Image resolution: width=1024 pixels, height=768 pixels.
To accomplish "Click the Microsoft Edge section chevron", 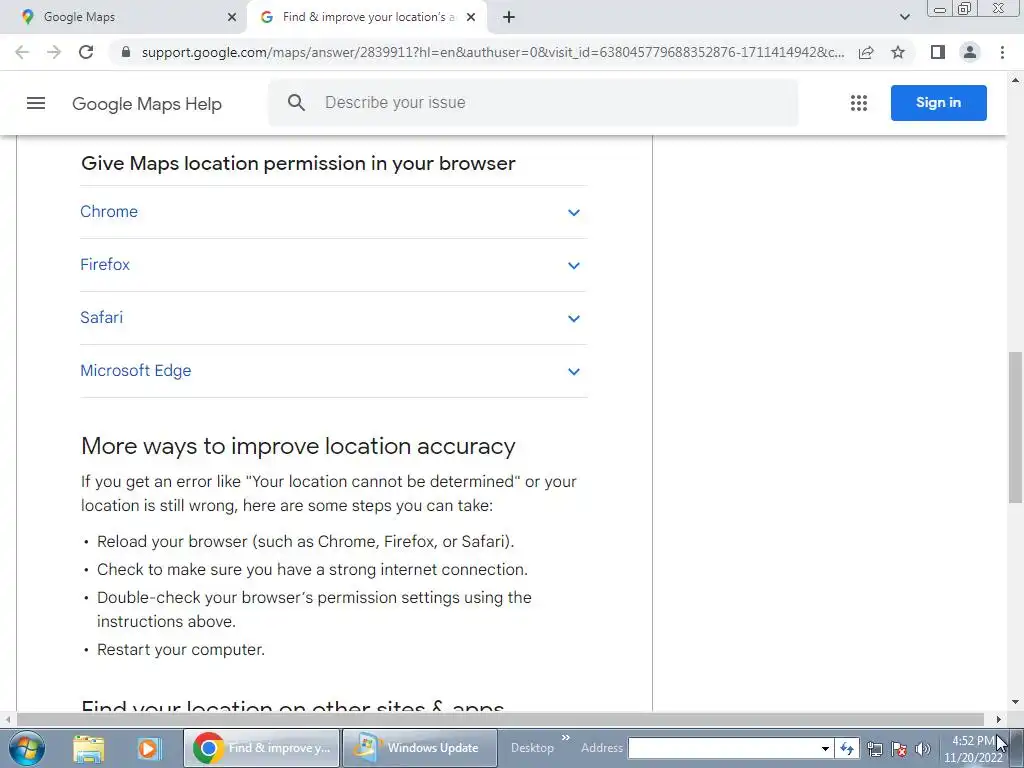I will pos(573,371).
